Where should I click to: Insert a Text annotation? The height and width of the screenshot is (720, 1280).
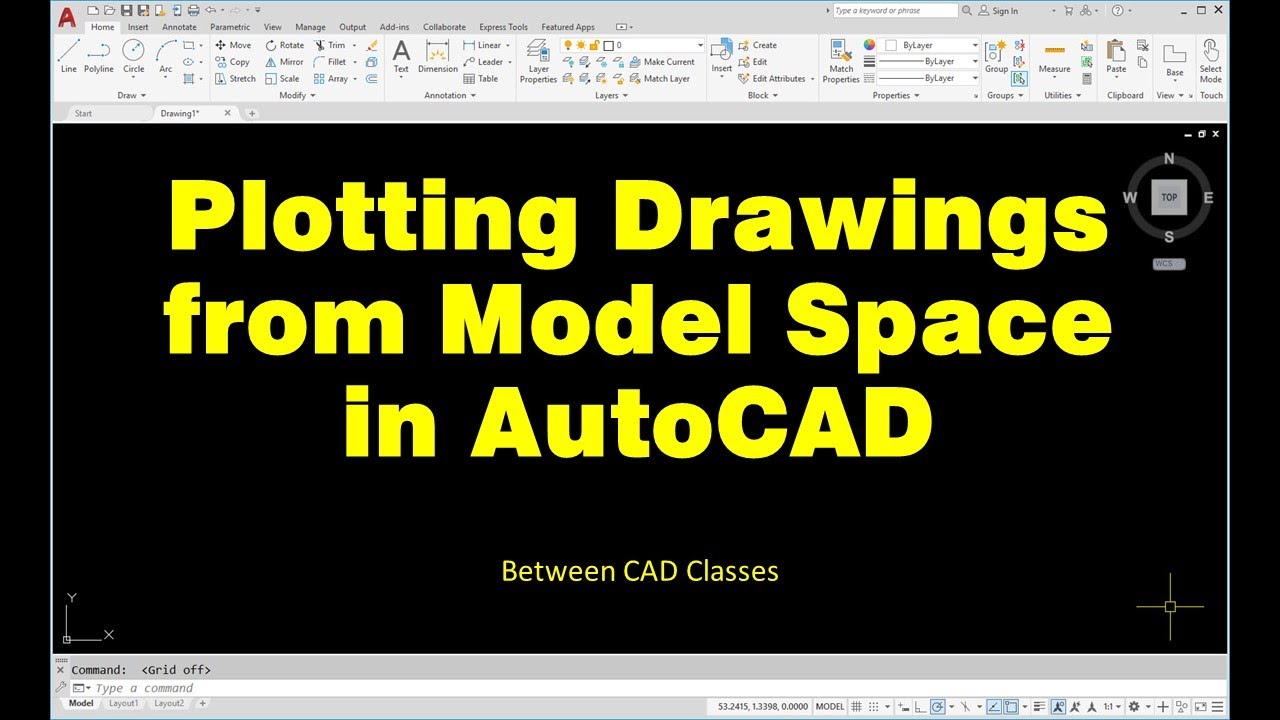[401, 56]
